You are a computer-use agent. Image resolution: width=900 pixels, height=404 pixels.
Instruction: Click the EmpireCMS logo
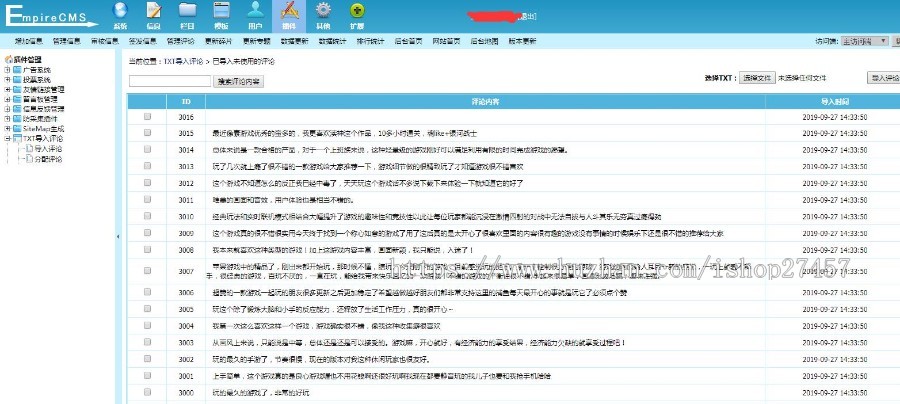pos(52,15)
